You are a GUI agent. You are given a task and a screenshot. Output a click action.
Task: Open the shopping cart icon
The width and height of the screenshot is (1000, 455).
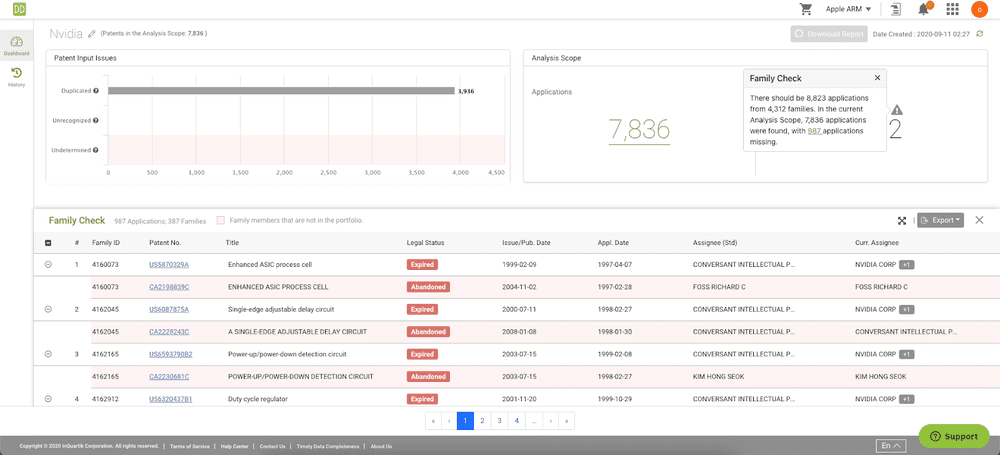click(806, 9)
